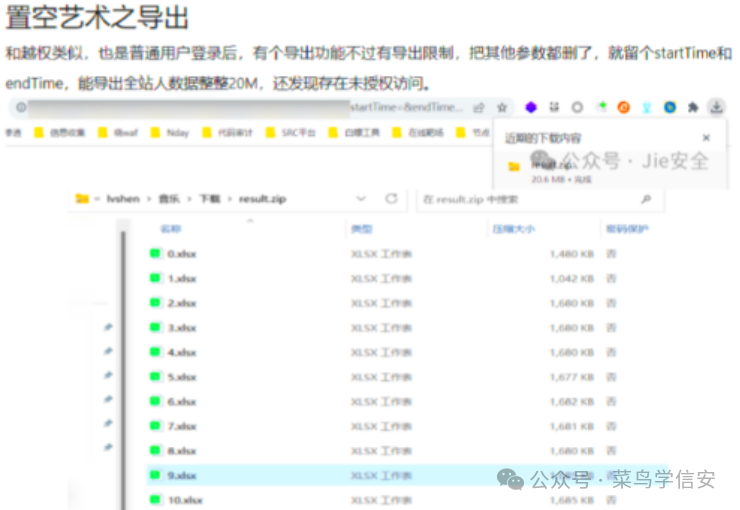Click the 1,682 KB size cell

572,401
